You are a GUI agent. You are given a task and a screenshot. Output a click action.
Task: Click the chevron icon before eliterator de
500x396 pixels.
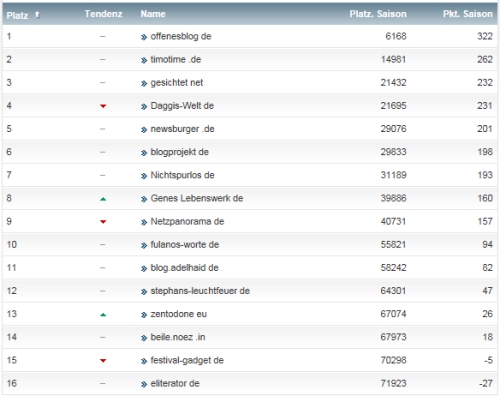pos(144,384)
